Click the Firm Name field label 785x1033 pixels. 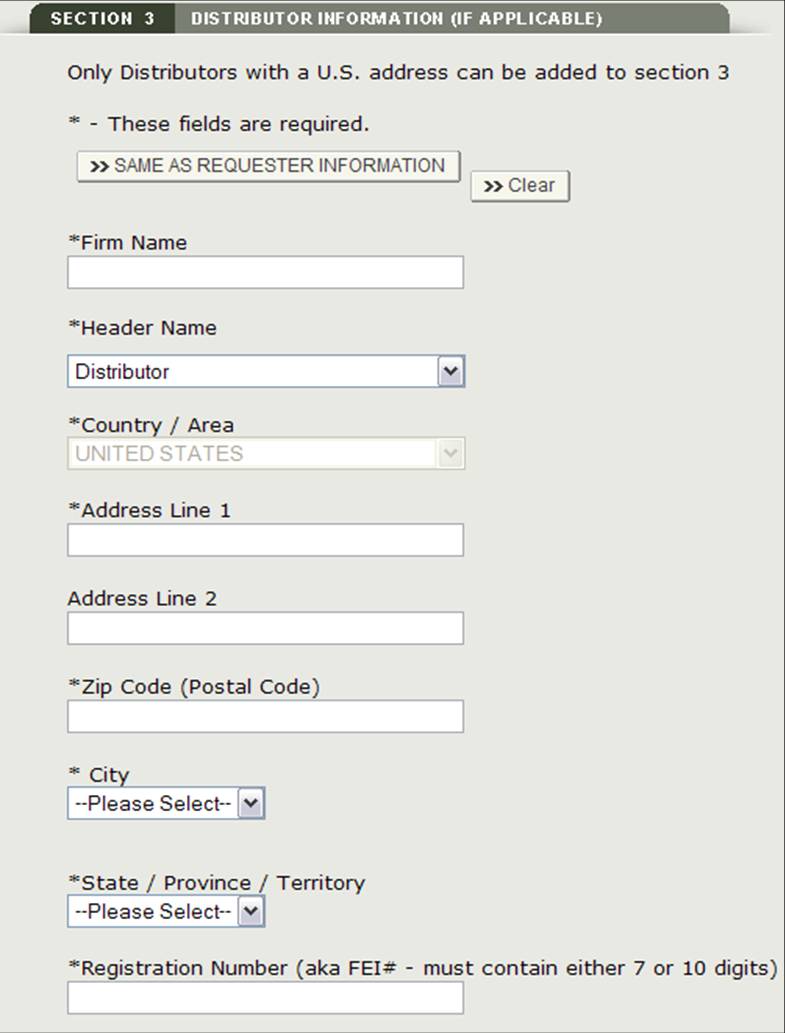(127, 243)
